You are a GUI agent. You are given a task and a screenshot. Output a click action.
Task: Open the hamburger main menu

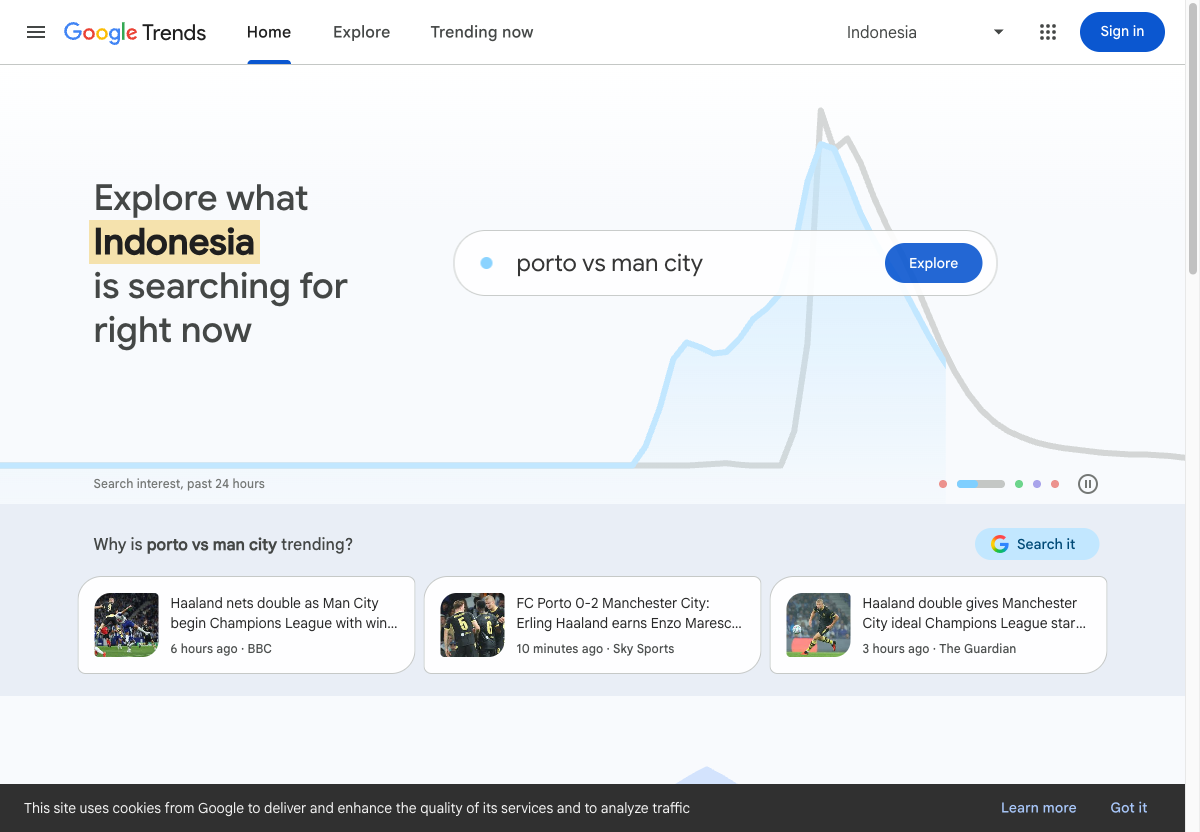[x=36, y=32]
